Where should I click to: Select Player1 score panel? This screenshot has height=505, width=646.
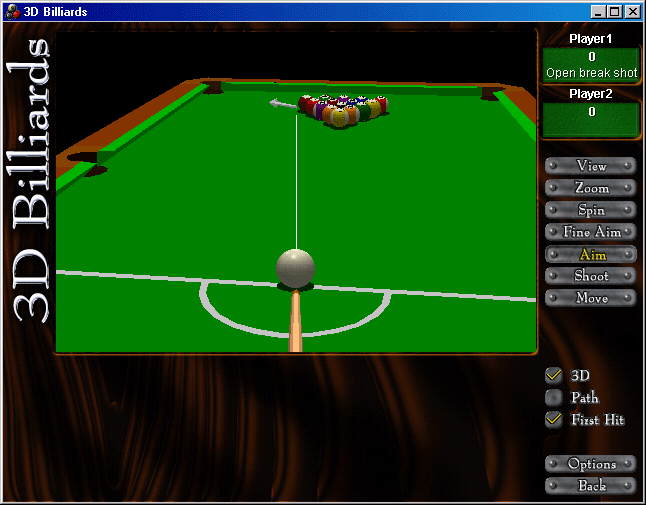[x=591, y=65]
